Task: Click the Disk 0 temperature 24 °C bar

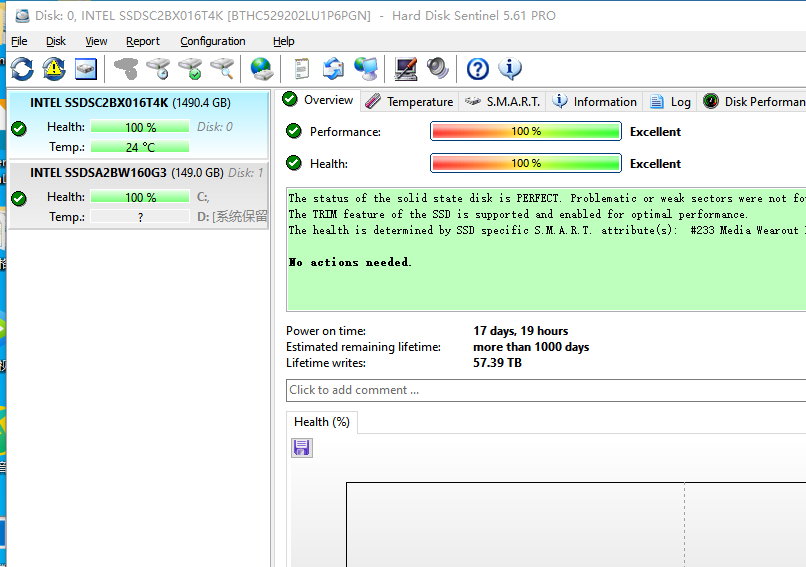Action: [x=140, y=147]
